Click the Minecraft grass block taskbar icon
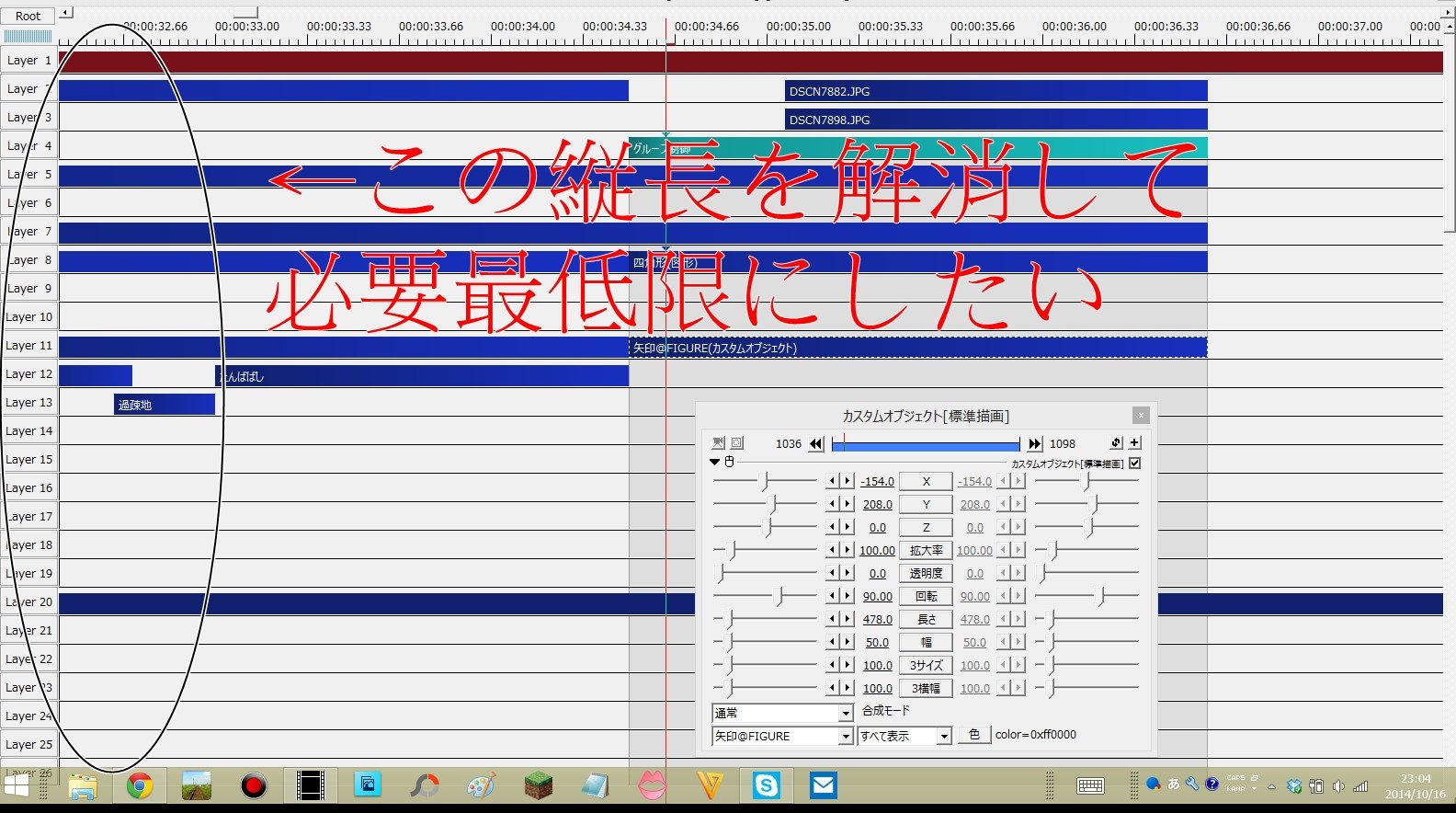The image size is (1456, 813). [539, 785]
